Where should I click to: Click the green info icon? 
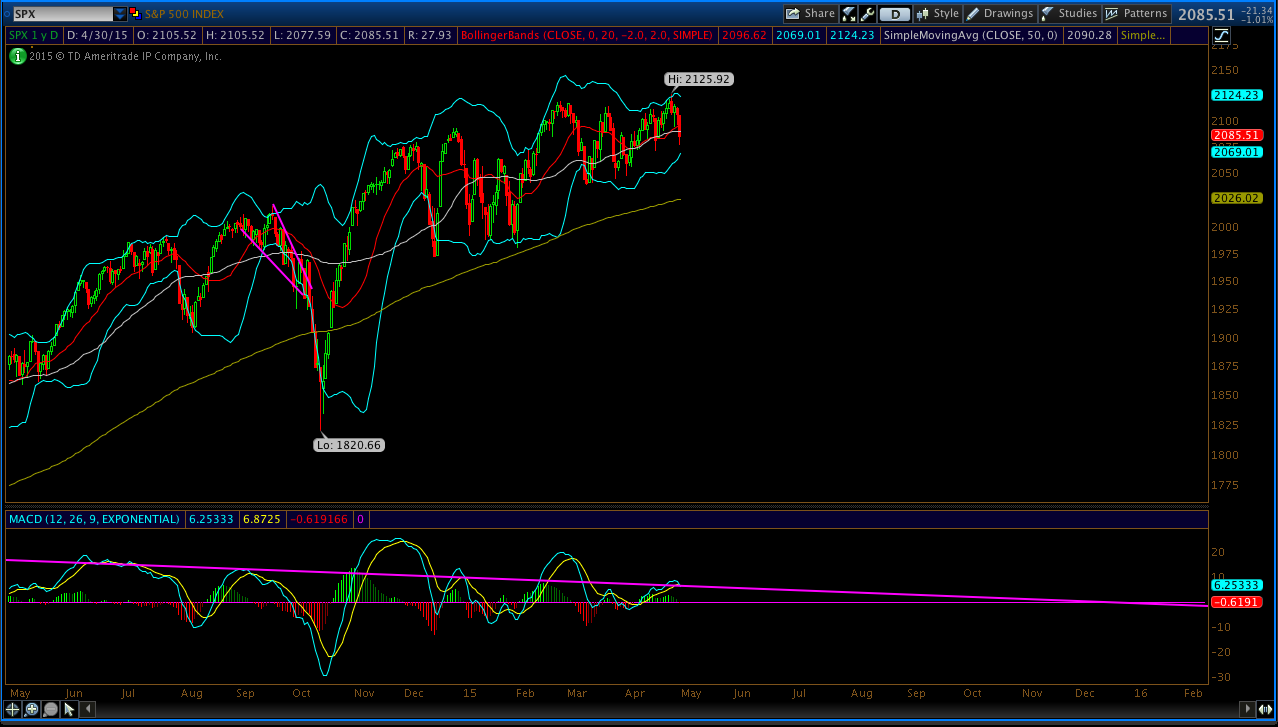tap(17, 56)
